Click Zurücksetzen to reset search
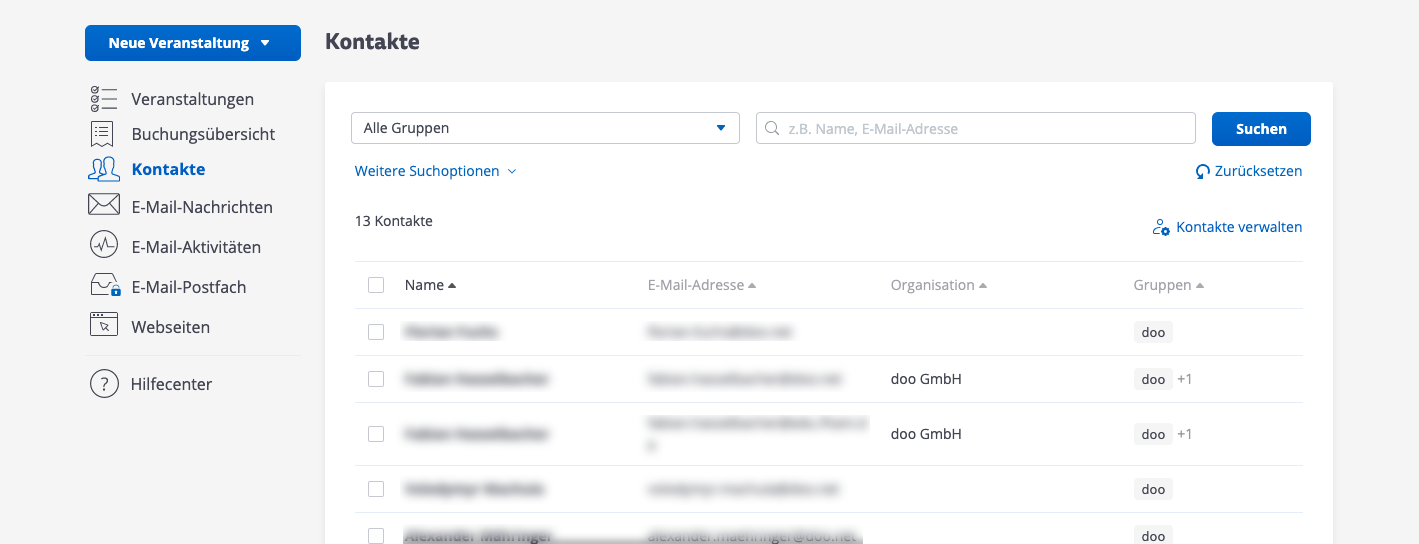 coord(1249,171)
